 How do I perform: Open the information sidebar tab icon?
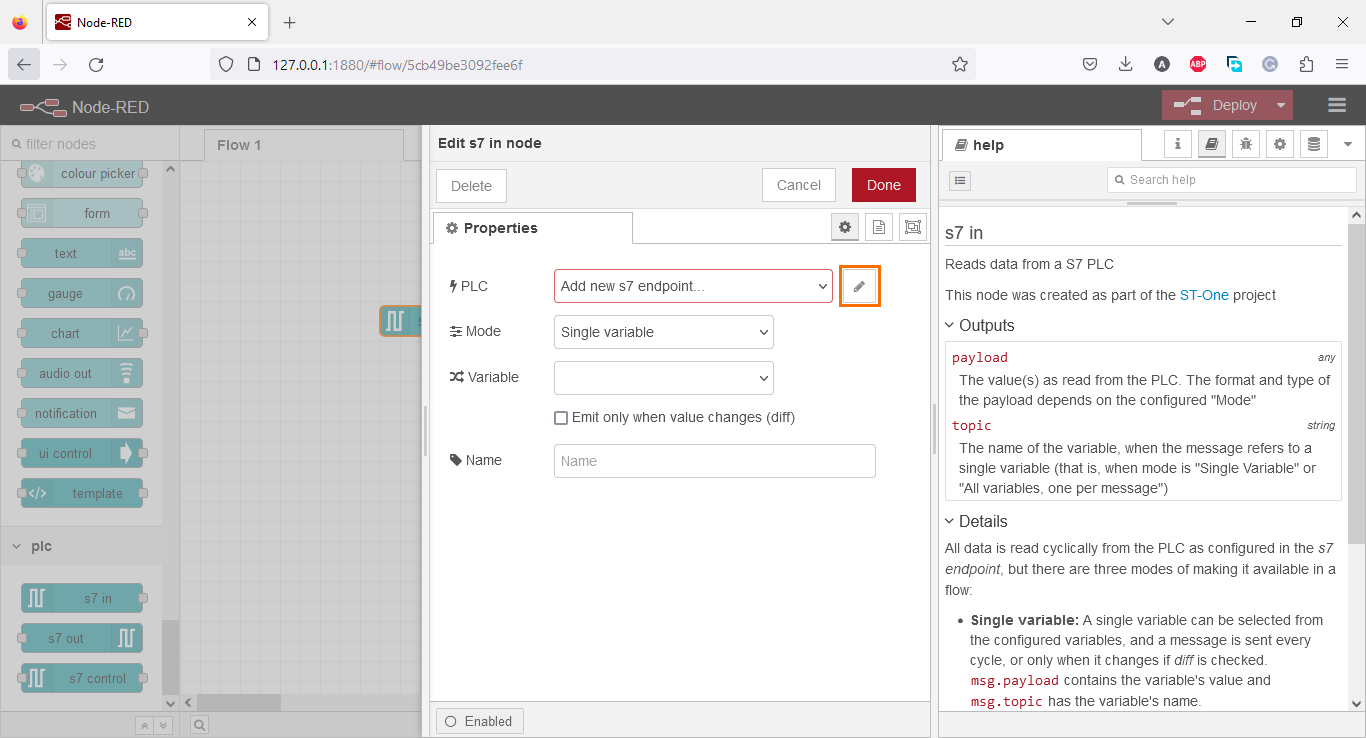pos(1178,144)
